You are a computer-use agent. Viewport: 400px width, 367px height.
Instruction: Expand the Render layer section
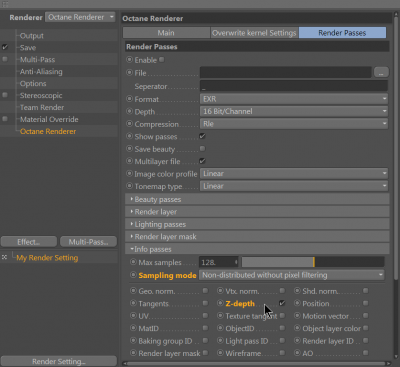point(257,212)
